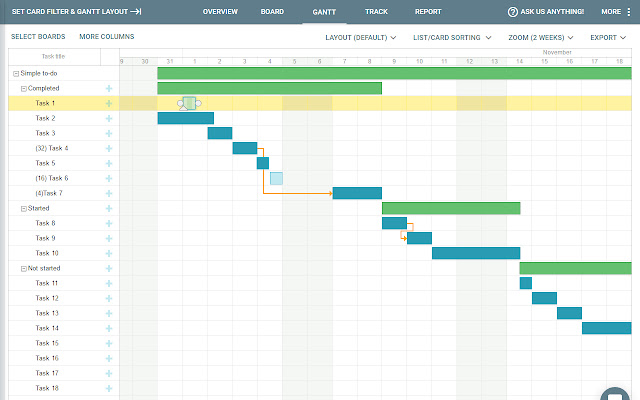This screenshot has height=400, width=640.
Task: Open the List/Card Sorting dropdown
Action: (x=452, y=38)
